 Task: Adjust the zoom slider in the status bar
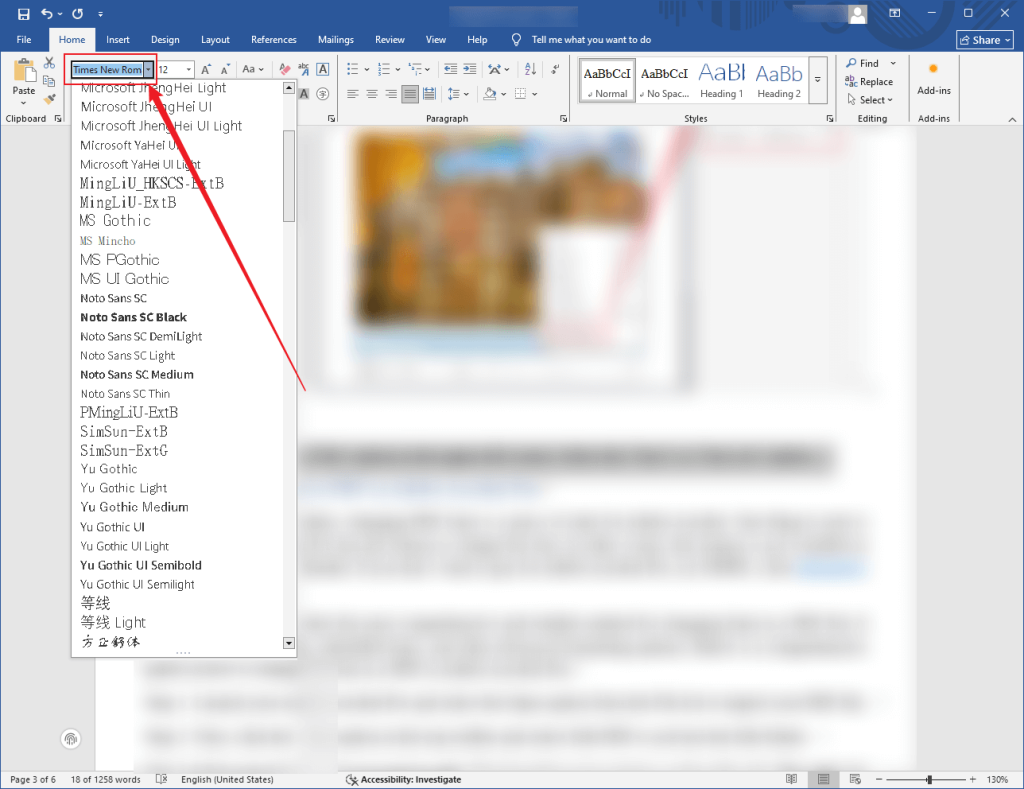click(x=930, y=778)
